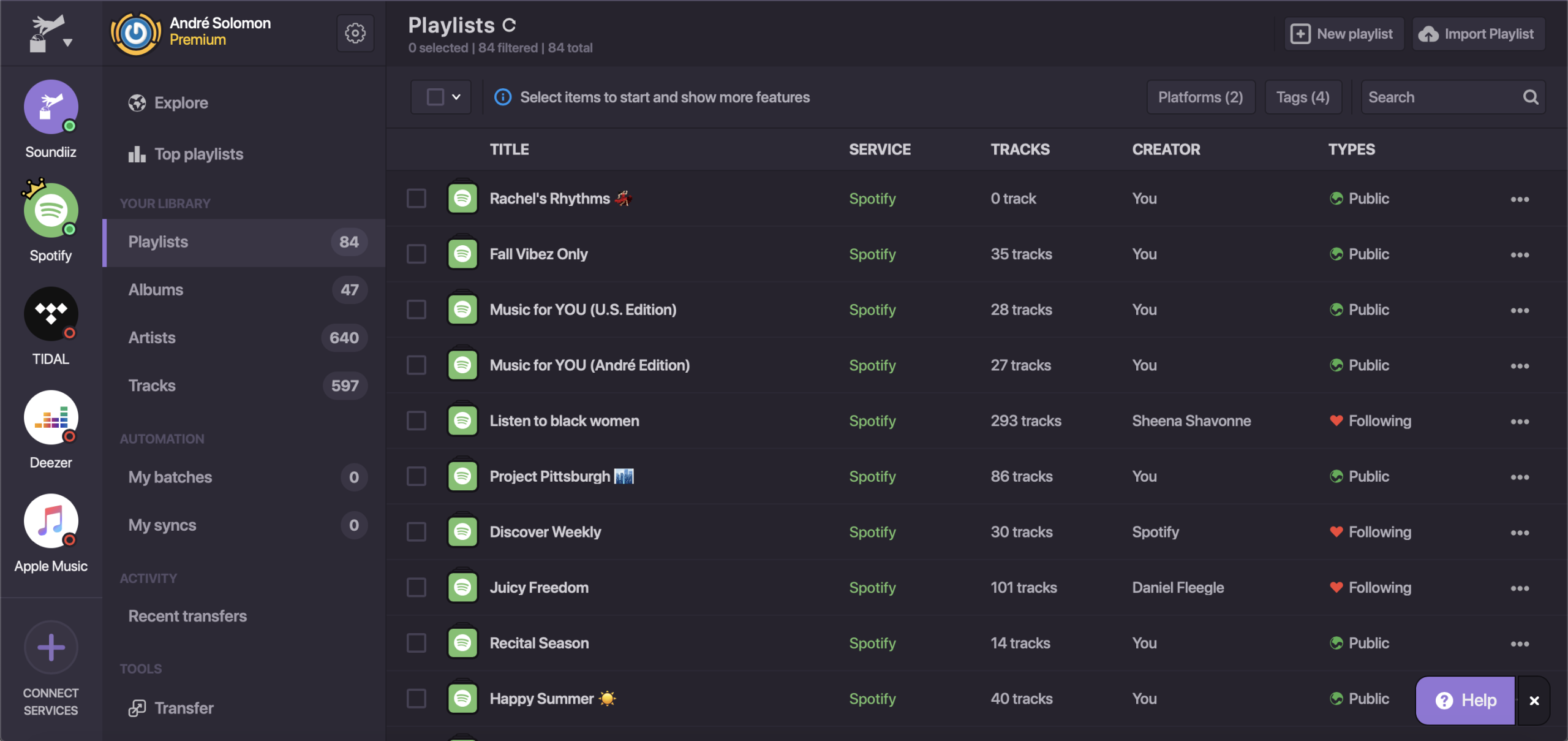This screenshot has height=741, width=1568.
Task: Check Music for YOU (André Edition) checkbox
Action: (417, 365)
